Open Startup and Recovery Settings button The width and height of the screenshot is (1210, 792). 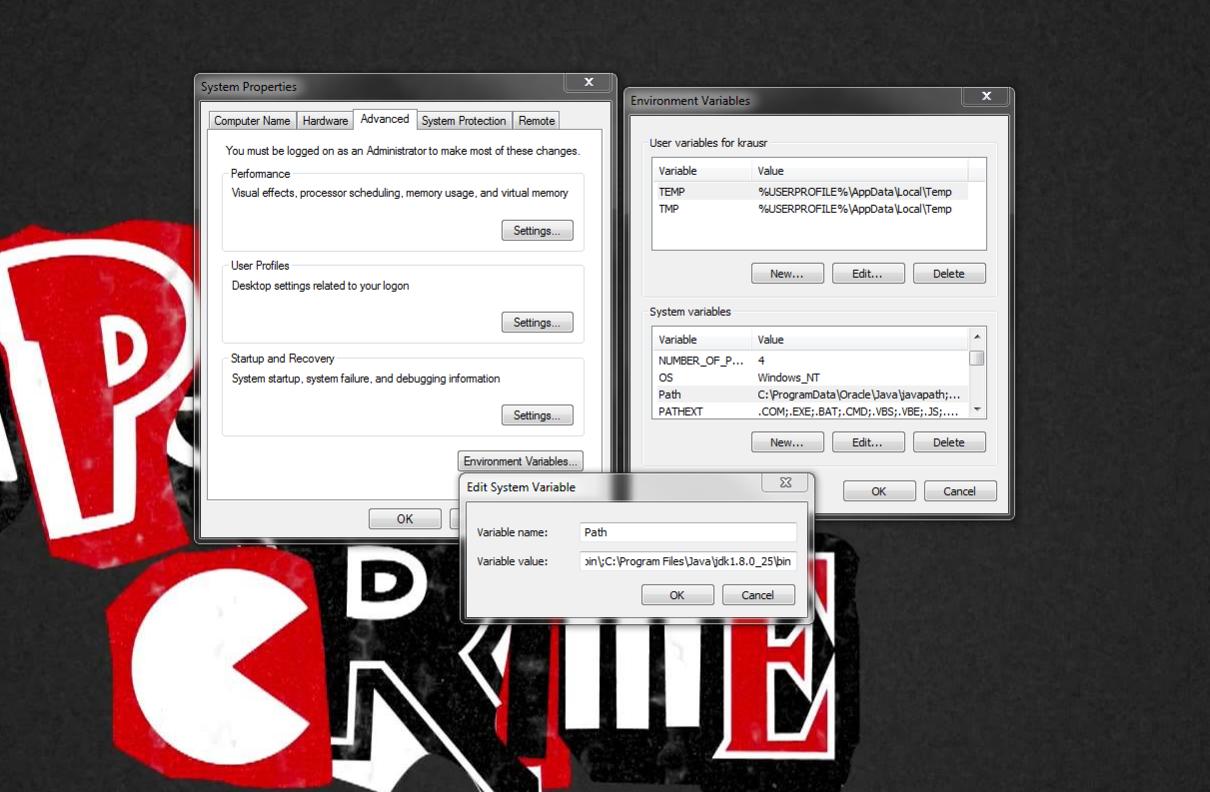point(537,416)
